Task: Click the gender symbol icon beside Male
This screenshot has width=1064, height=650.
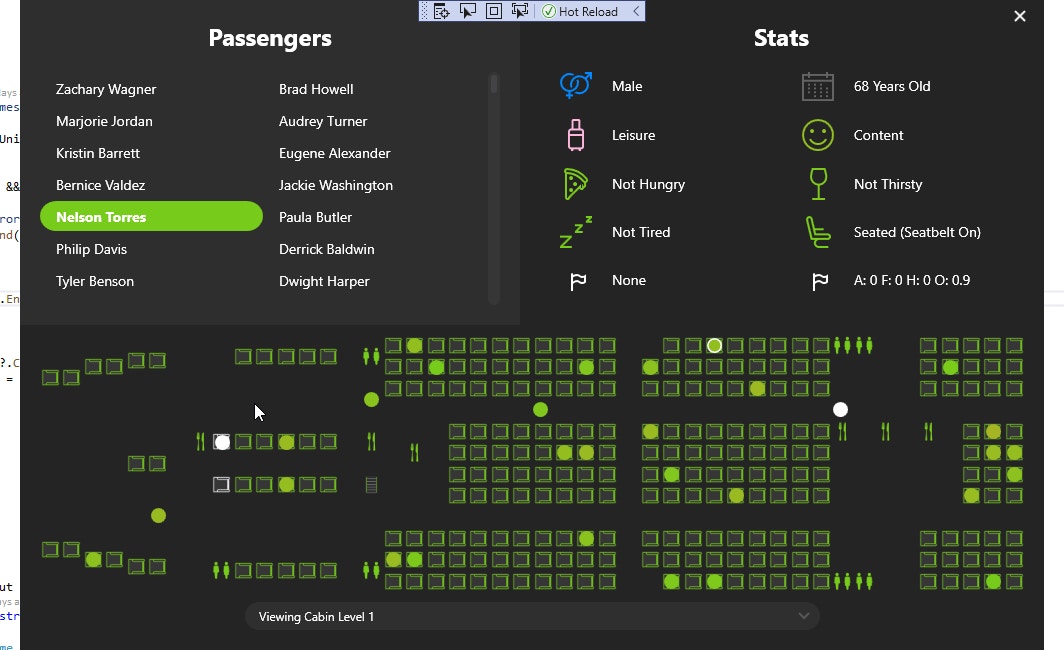Action: [576, 86]
